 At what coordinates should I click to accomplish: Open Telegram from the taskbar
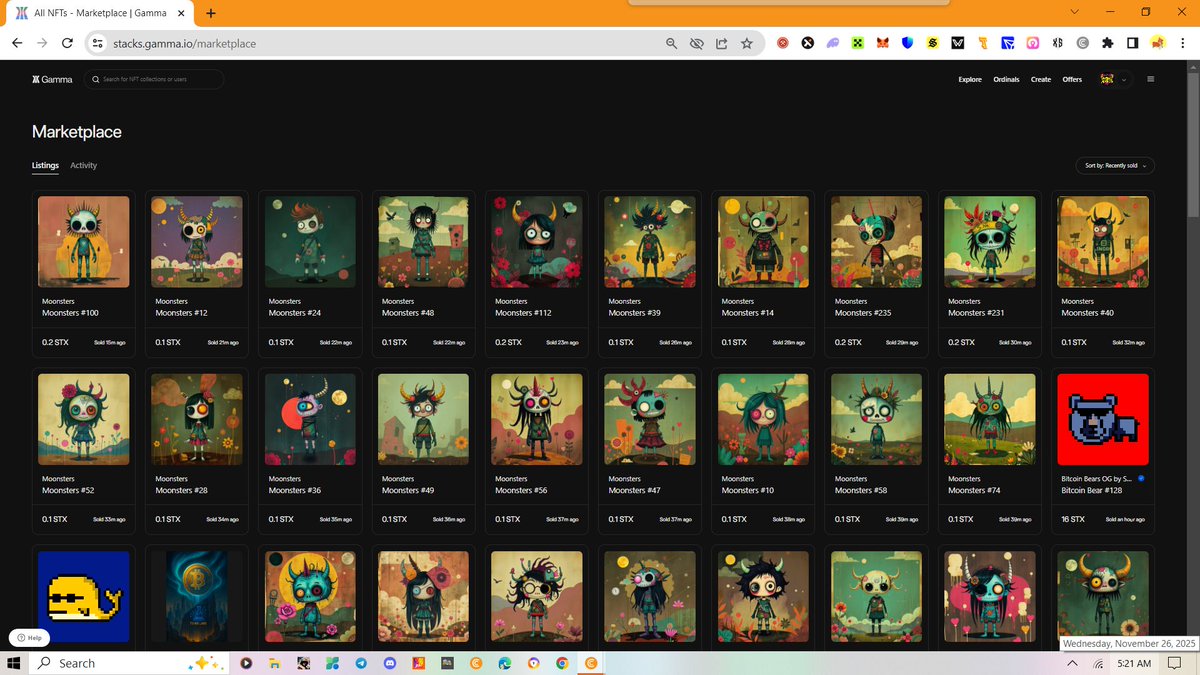[361, 663]
